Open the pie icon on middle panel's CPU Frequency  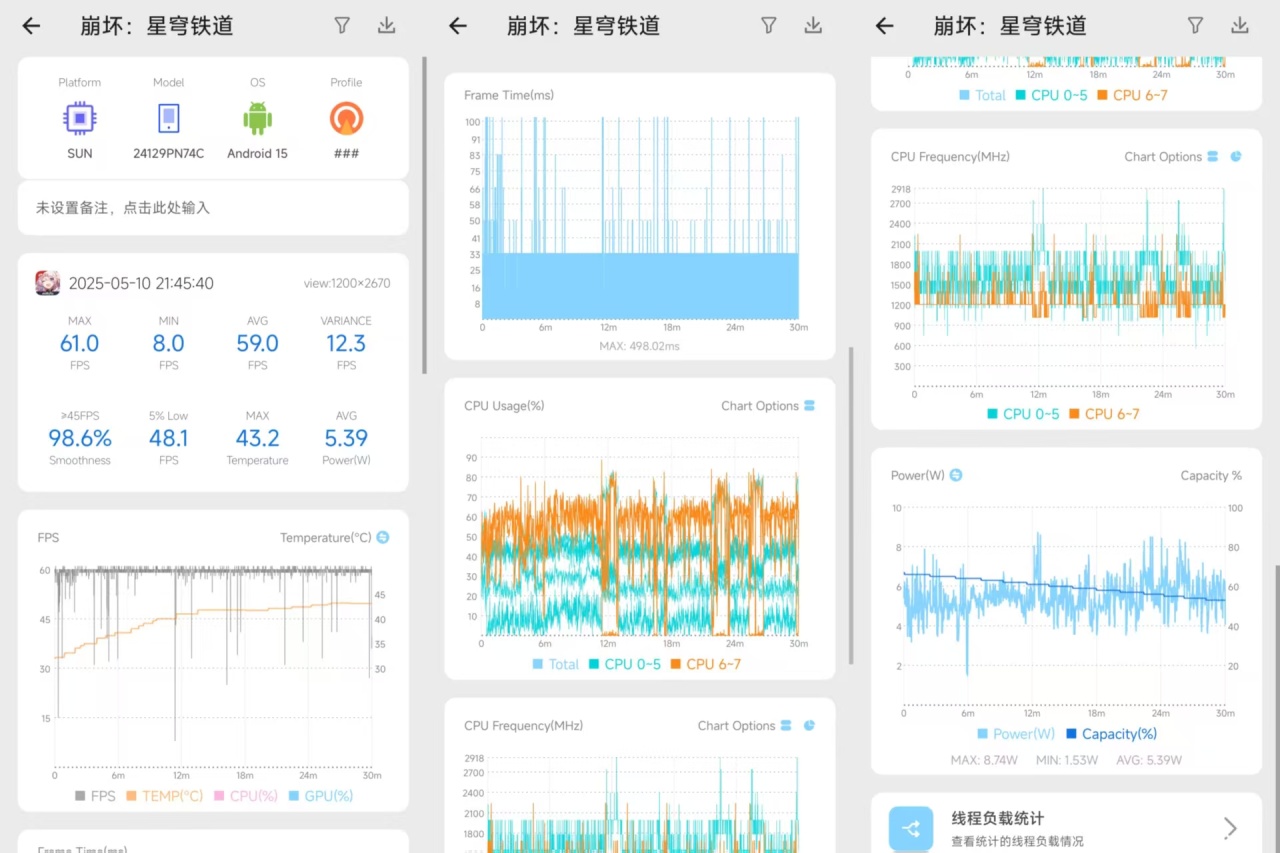pyautogui.click(x=809, y=725)
